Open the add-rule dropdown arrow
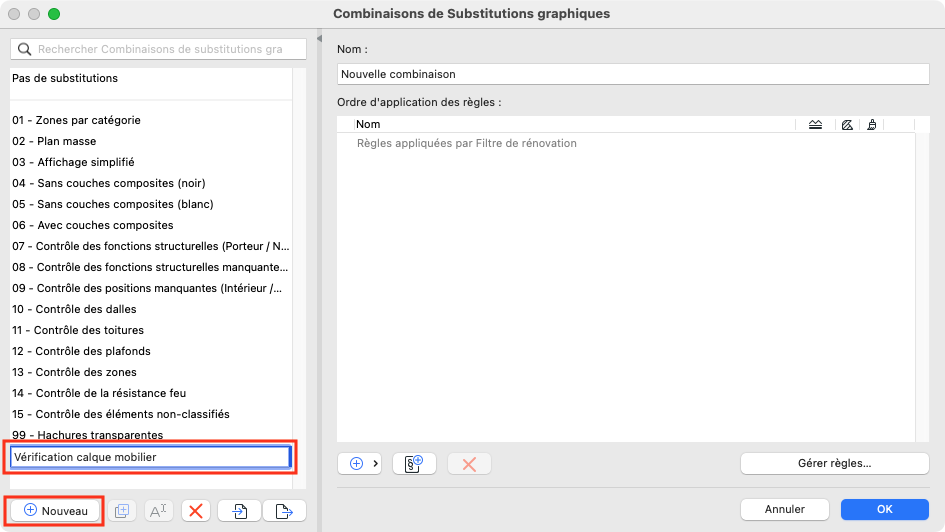 375,463
